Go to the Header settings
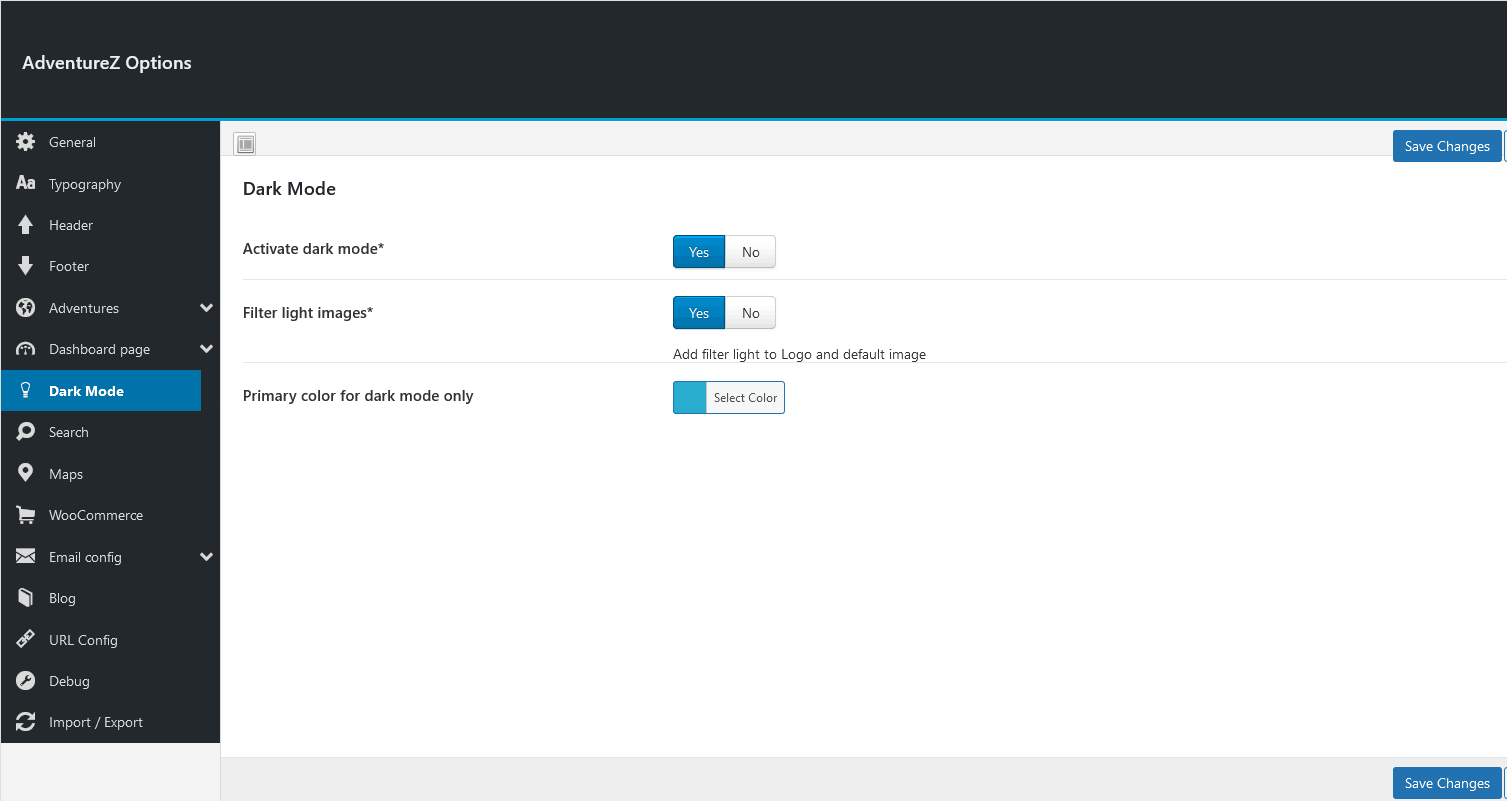Viewport: 1507px width, 801px height. point(110,225)
